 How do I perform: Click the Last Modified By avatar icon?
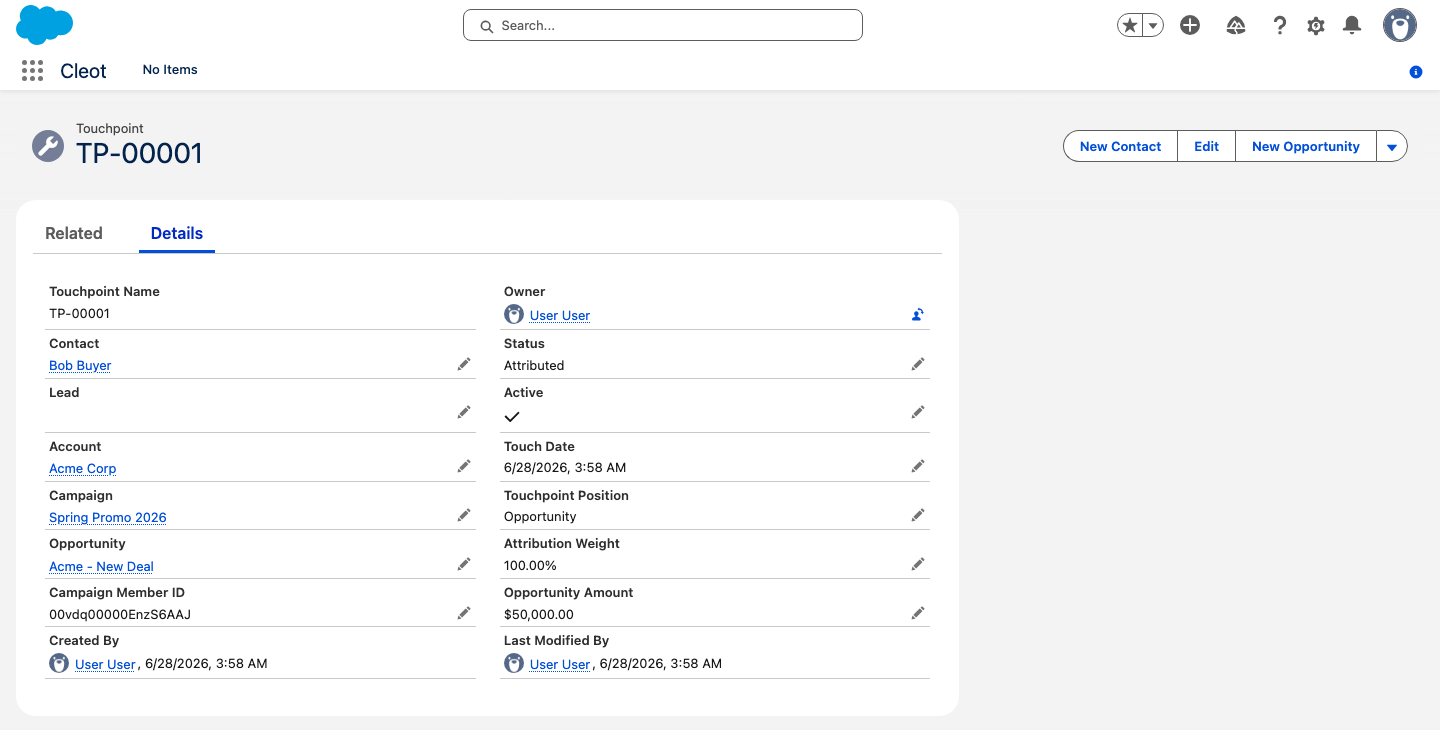pyautogui.click(x=514, y=663)
